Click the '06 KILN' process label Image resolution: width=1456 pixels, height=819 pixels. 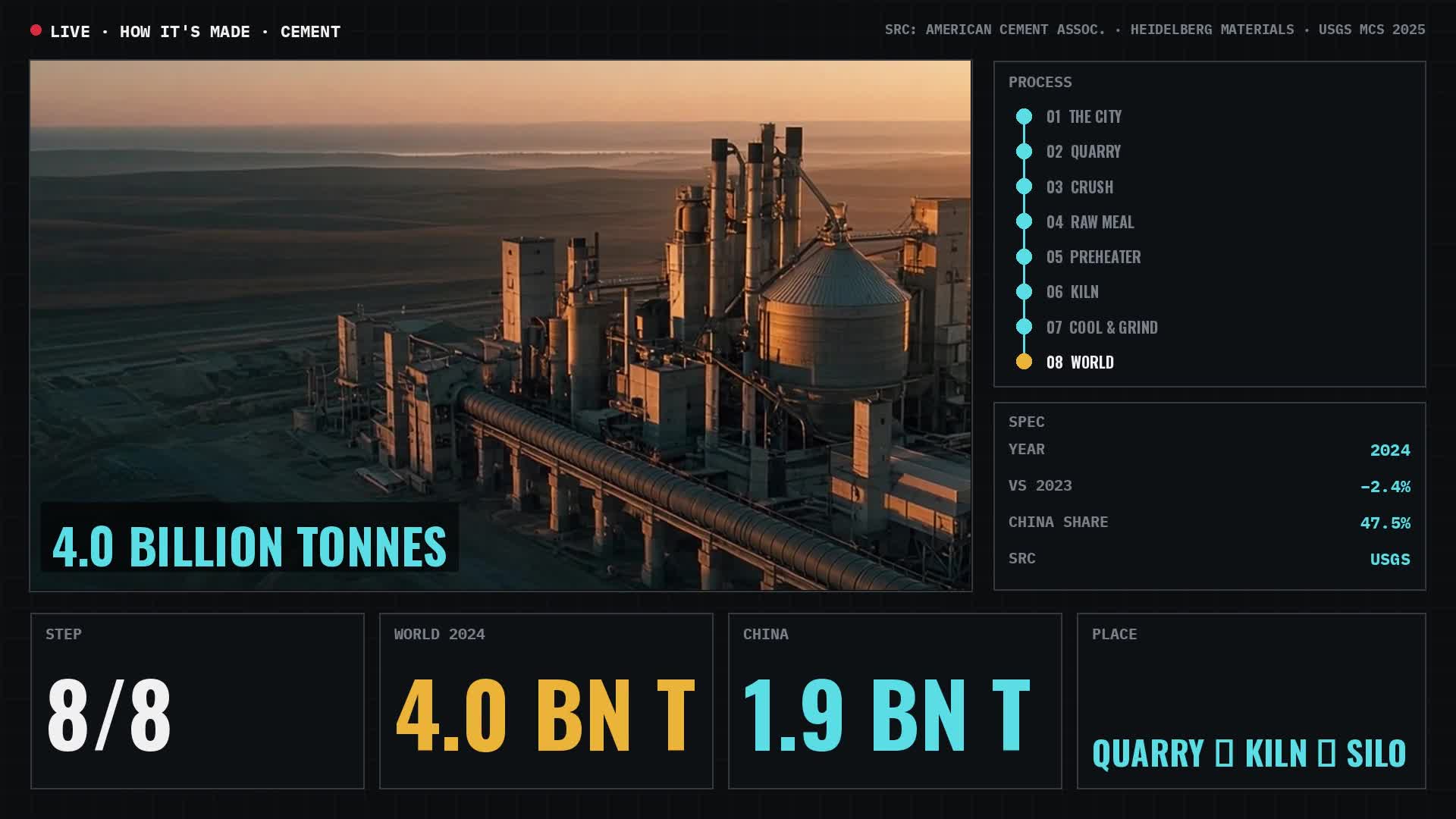coord(1072,292)
